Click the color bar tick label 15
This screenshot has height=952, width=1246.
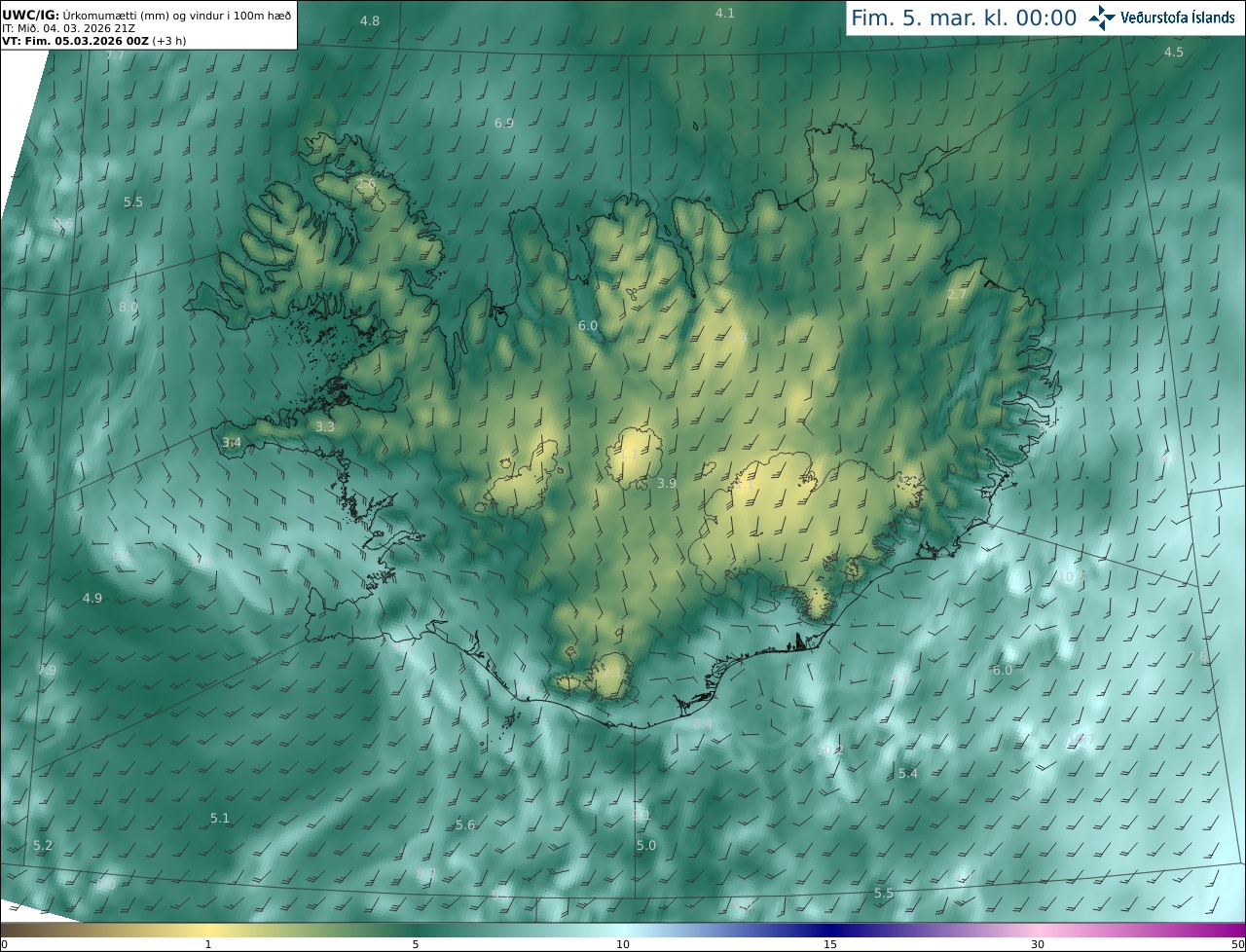830,944
